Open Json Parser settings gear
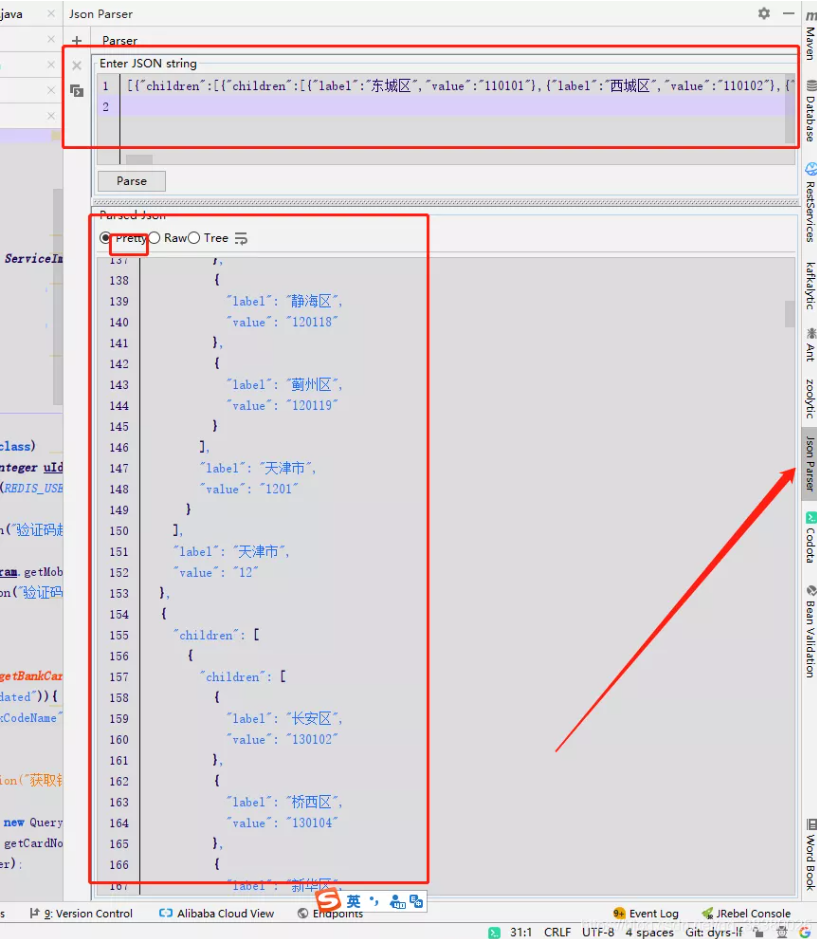817x939 pixels. [764, 13]
